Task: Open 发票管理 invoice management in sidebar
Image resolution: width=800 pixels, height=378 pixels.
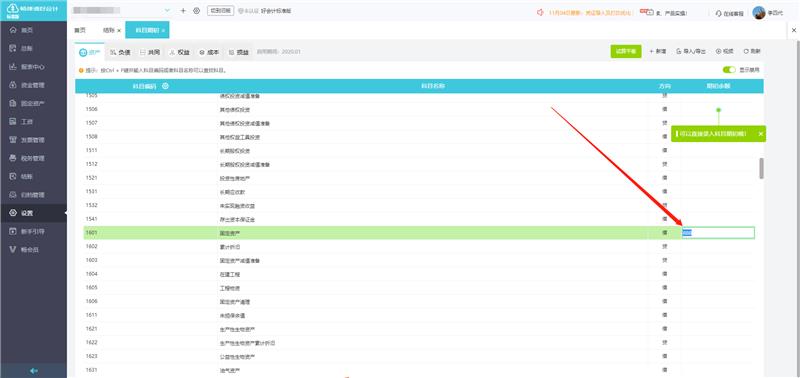Action: pyautogui.click(x=33, y=140)
